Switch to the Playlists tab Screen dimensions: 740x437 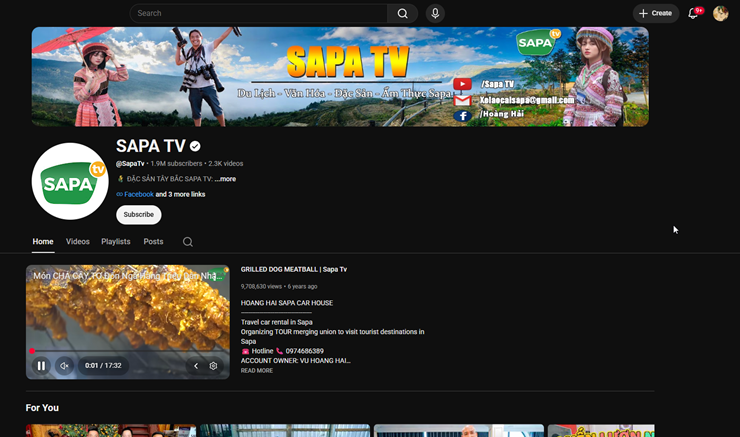116,242
